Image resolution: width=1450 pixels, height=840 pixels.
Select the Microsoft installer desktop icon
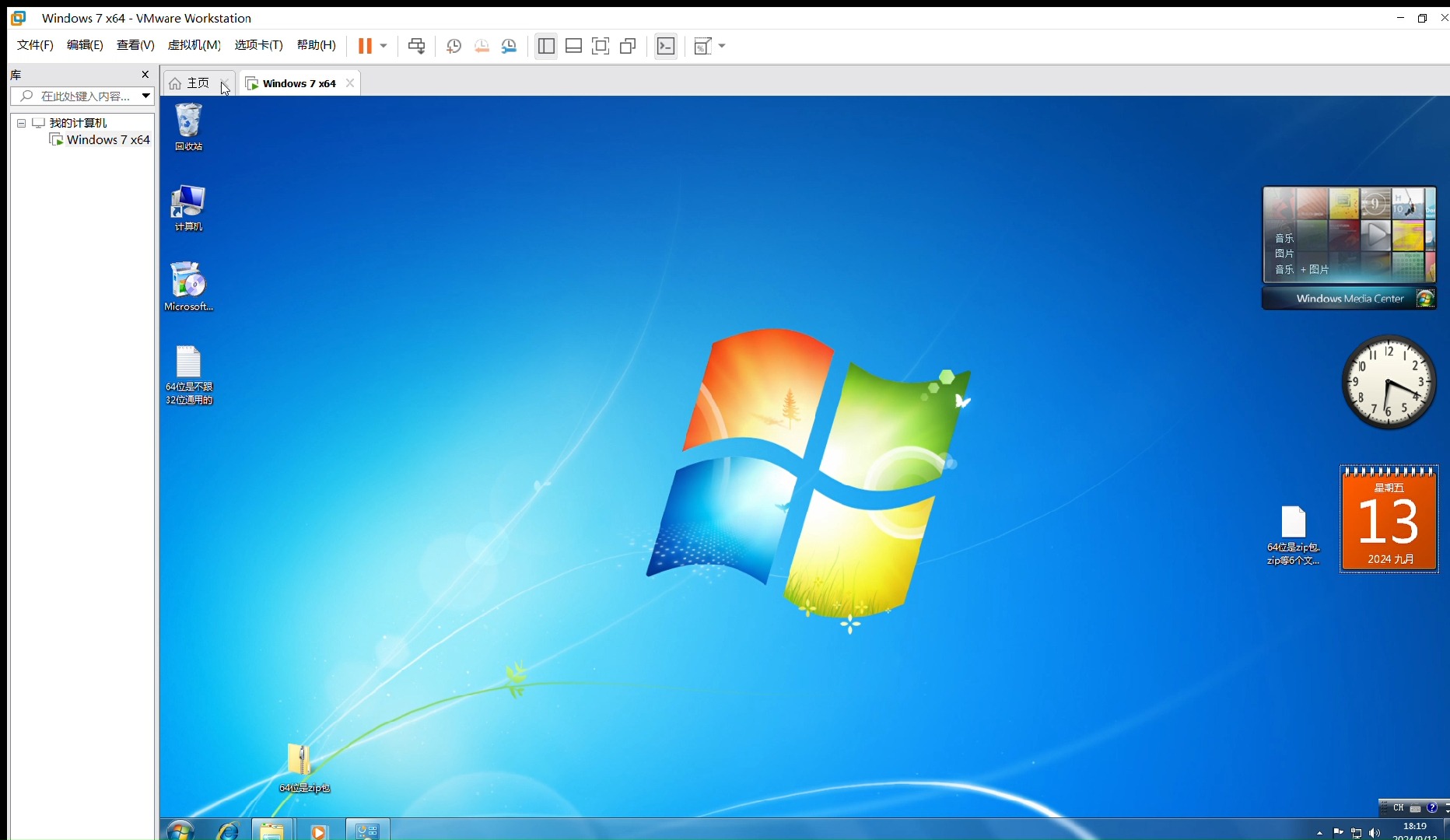coord(188,286)
